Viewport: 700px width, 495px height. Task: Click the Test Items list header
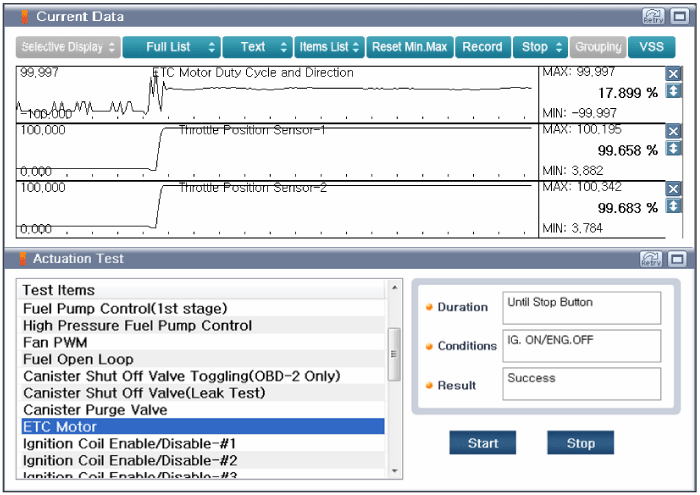tap(203, 290)
